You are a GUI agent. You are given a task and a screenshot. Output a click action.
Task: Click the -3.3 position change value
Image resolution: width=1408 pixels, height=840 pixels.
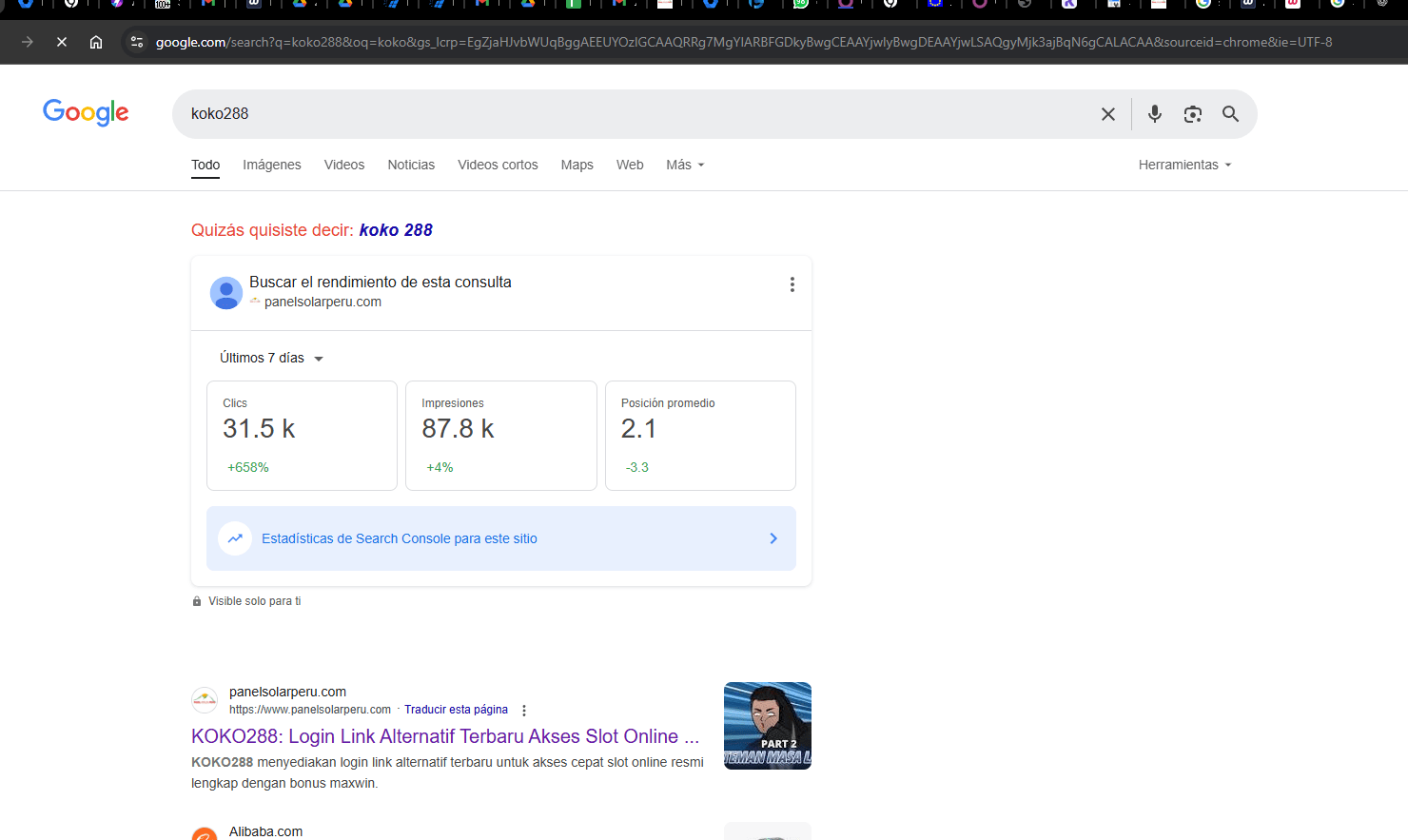[637, 467]
